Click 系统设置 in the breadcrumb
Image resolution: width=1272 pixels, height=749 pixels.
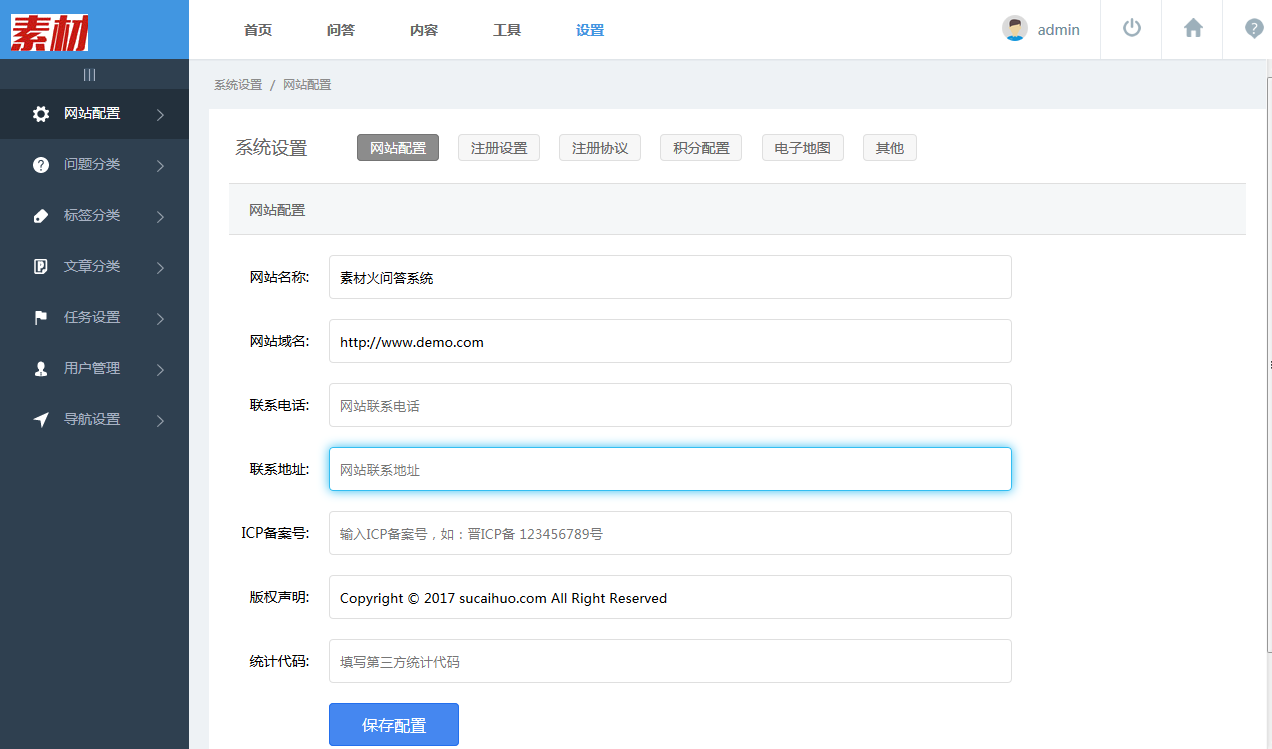point(238,85)
